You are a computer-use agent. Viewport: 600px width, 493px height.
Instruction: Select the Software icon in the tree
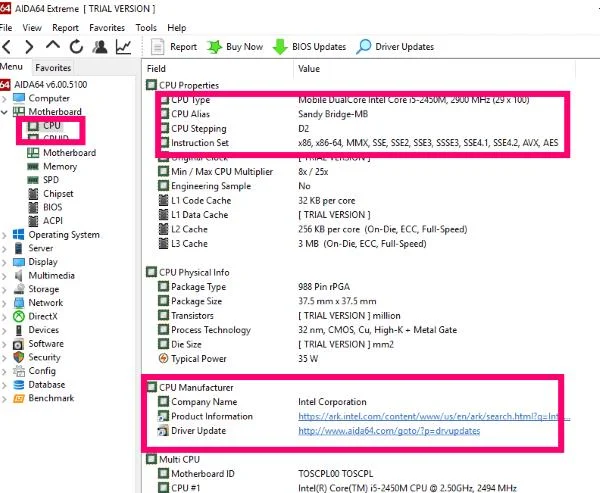point(18,344)
